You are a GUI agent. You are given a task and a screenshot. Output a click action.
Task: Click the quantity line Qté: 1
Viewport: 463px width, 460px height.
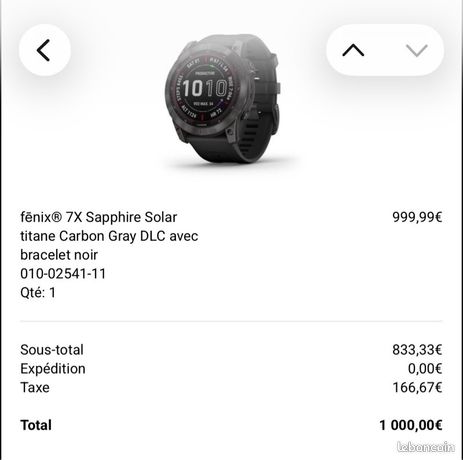tap(38, 293)
